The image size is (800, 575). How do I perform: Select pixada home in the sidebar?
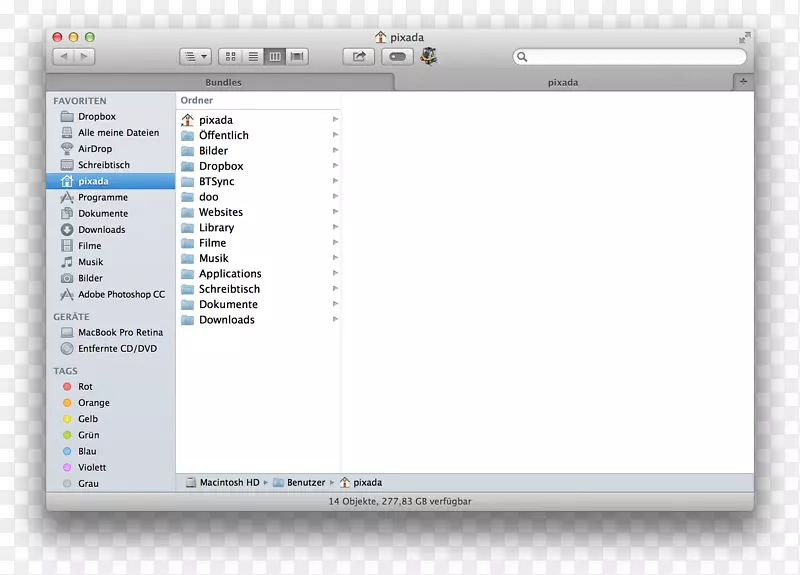(110, 181)
